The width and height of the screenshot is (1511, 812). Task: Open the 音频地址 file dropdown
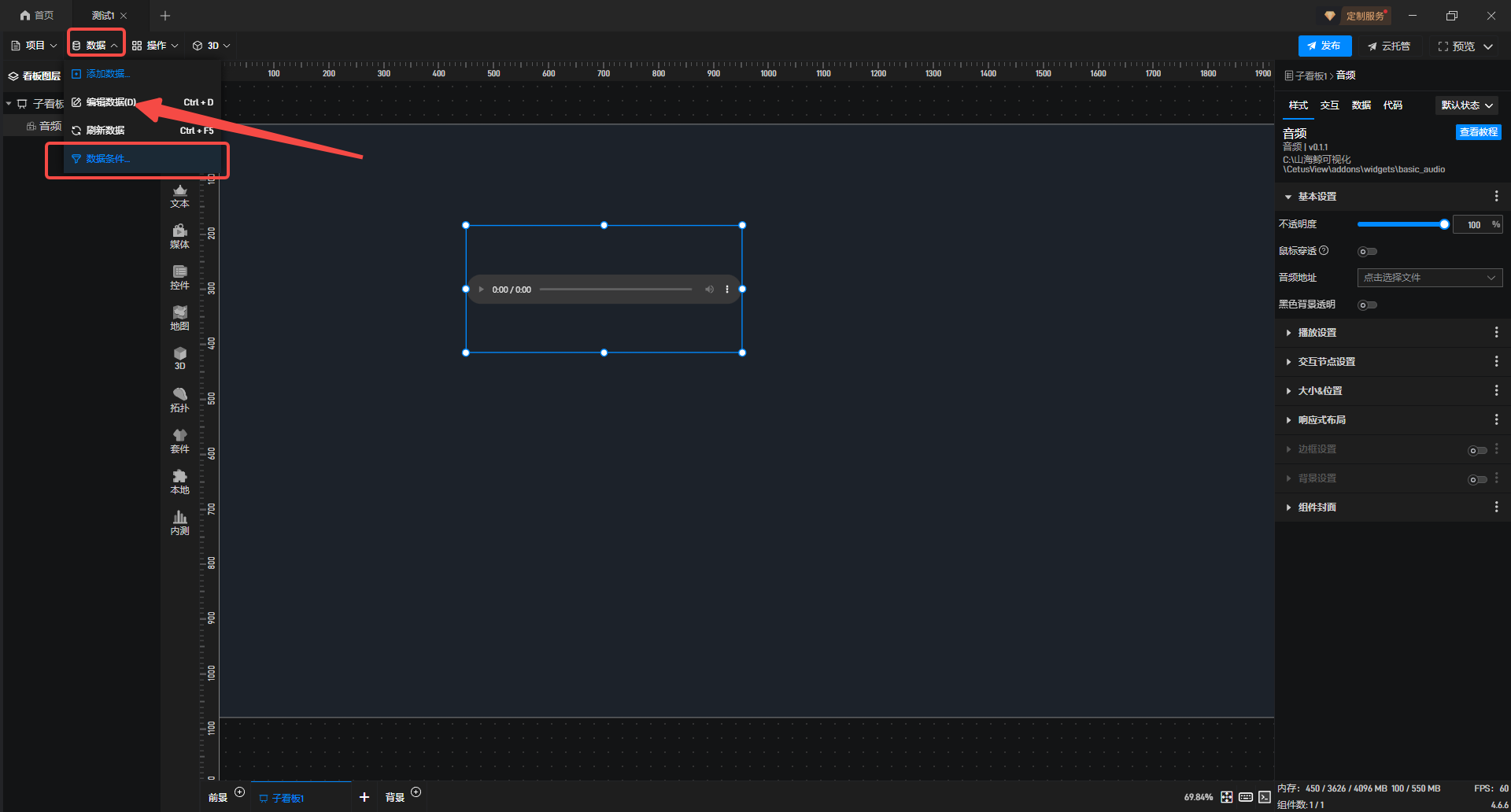click(x=1429, y=278)
